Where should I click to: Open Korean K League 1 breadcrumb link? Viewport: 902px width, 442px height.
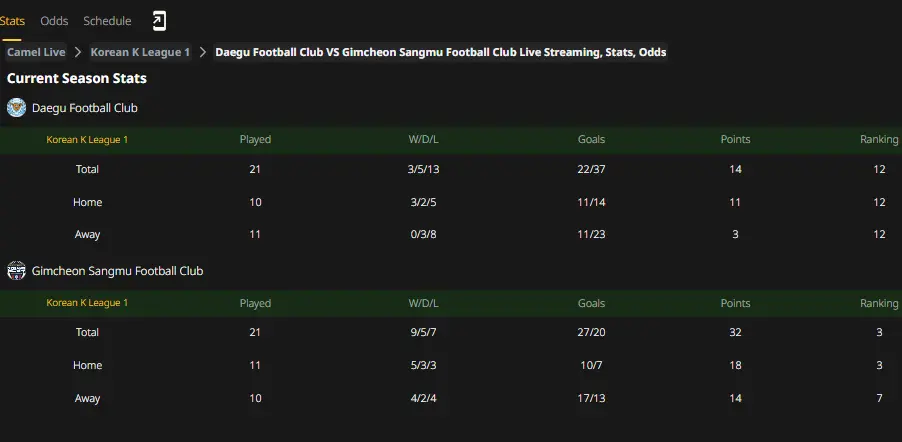[x=140, y=52]
